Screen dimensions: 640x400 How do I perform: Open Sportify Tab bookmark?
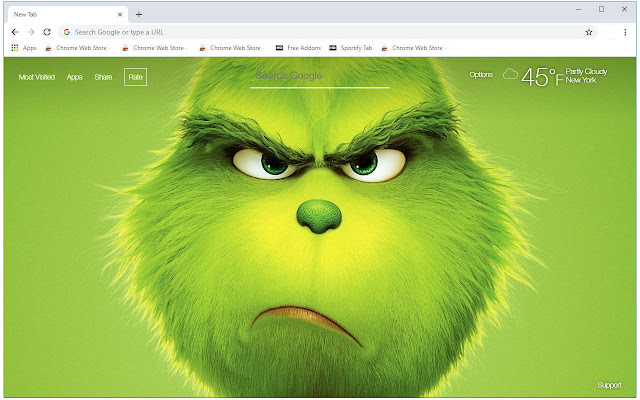(x=351, y=48)
